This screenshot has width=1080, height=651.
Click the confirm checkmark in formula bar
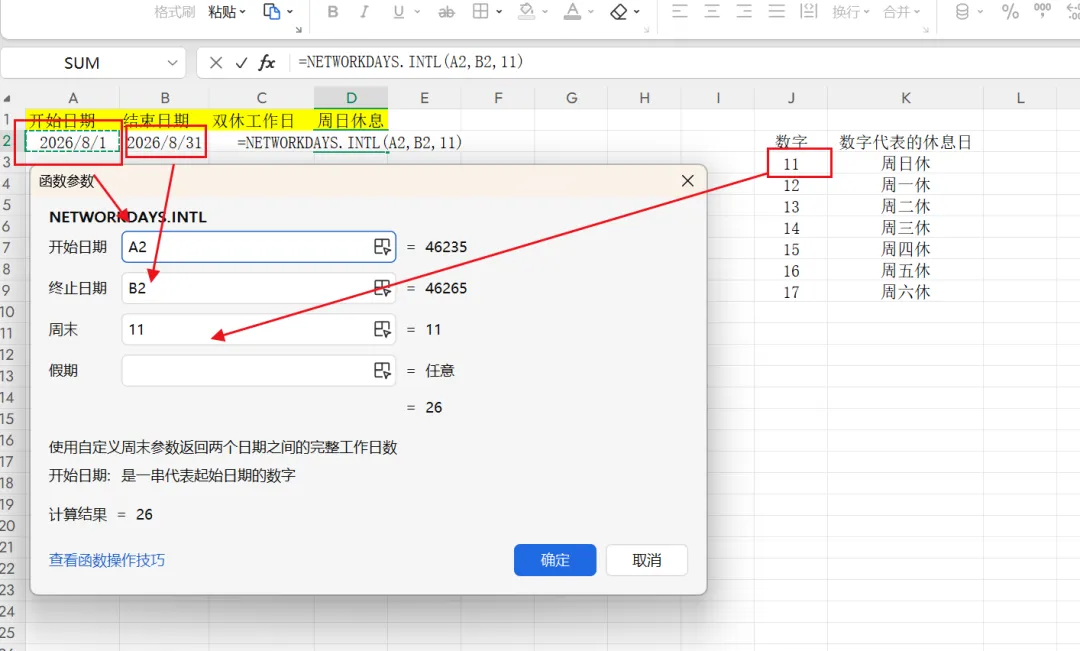[x=241, y=63]
